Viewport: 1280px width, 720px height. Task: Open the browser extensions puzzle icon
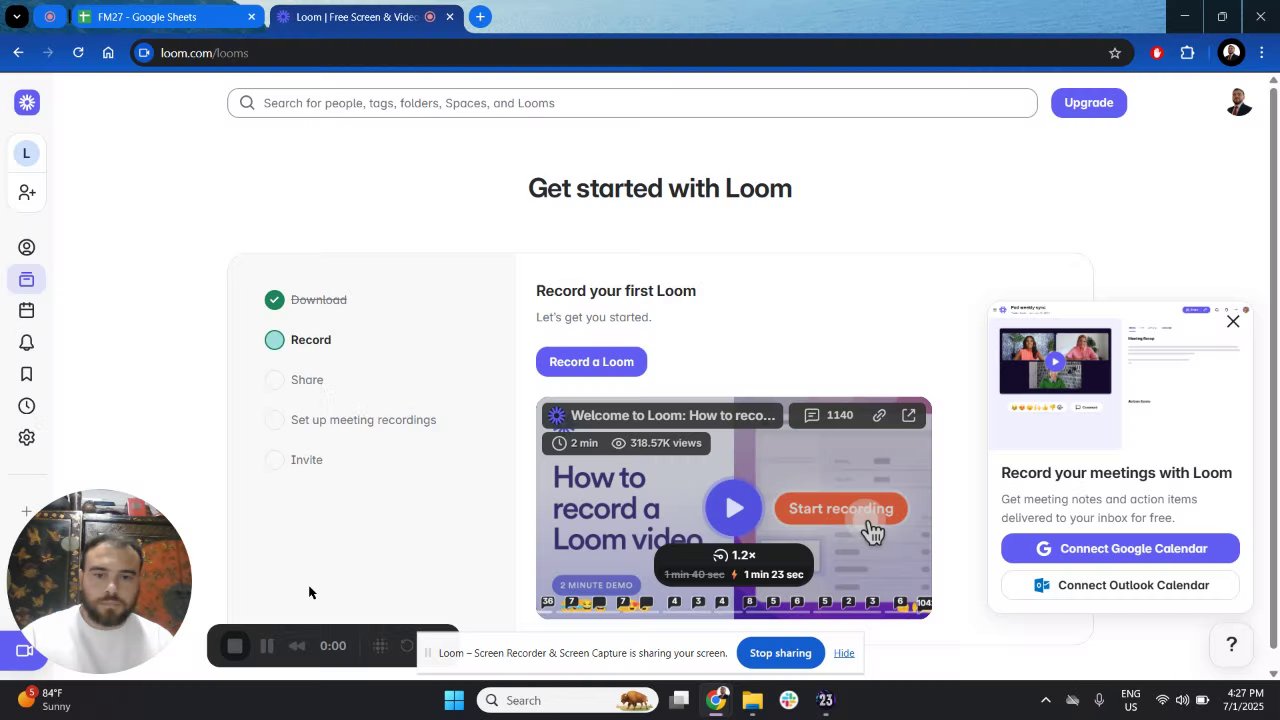1188,53
